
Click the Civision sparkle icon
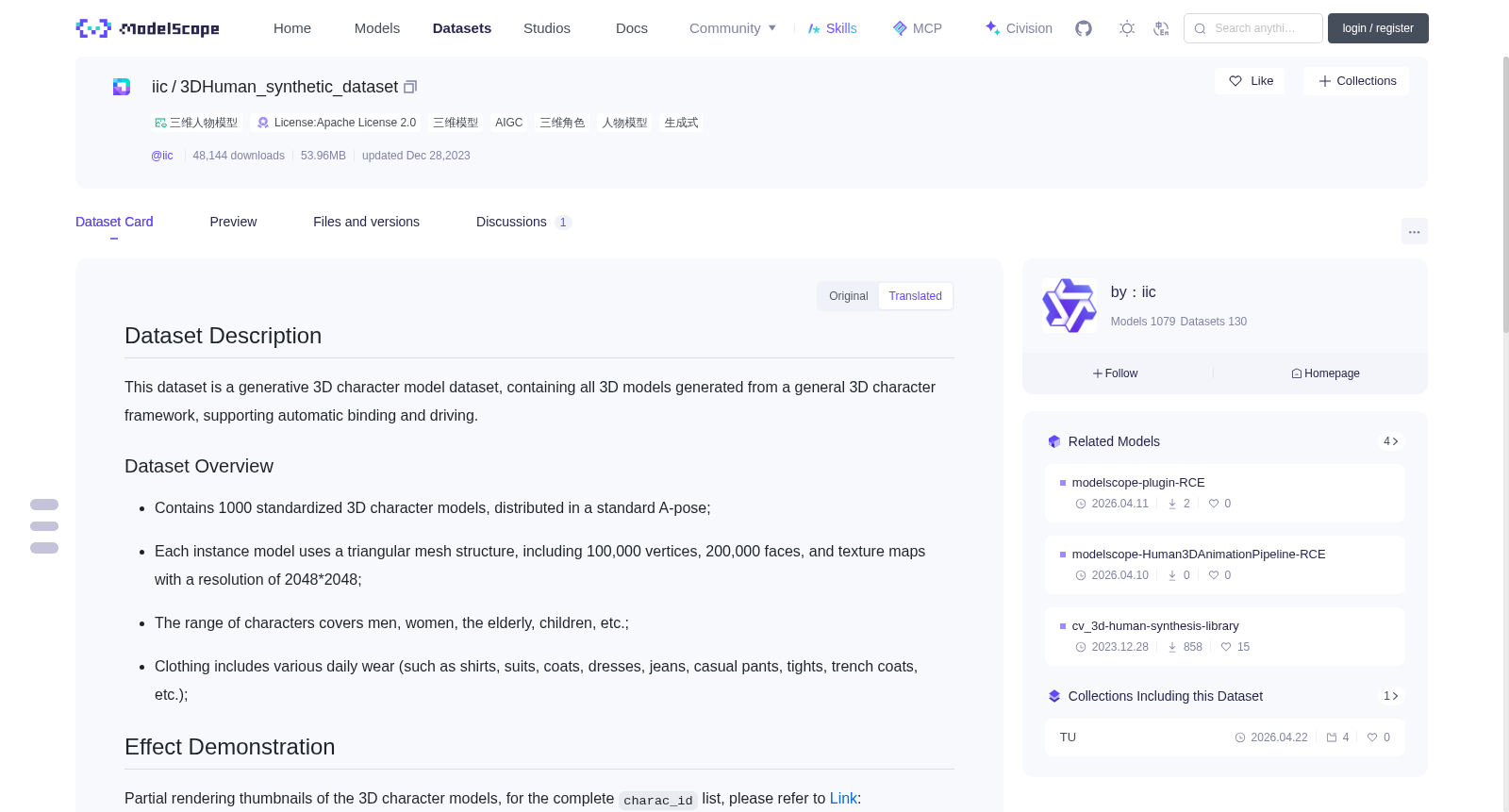992,28
